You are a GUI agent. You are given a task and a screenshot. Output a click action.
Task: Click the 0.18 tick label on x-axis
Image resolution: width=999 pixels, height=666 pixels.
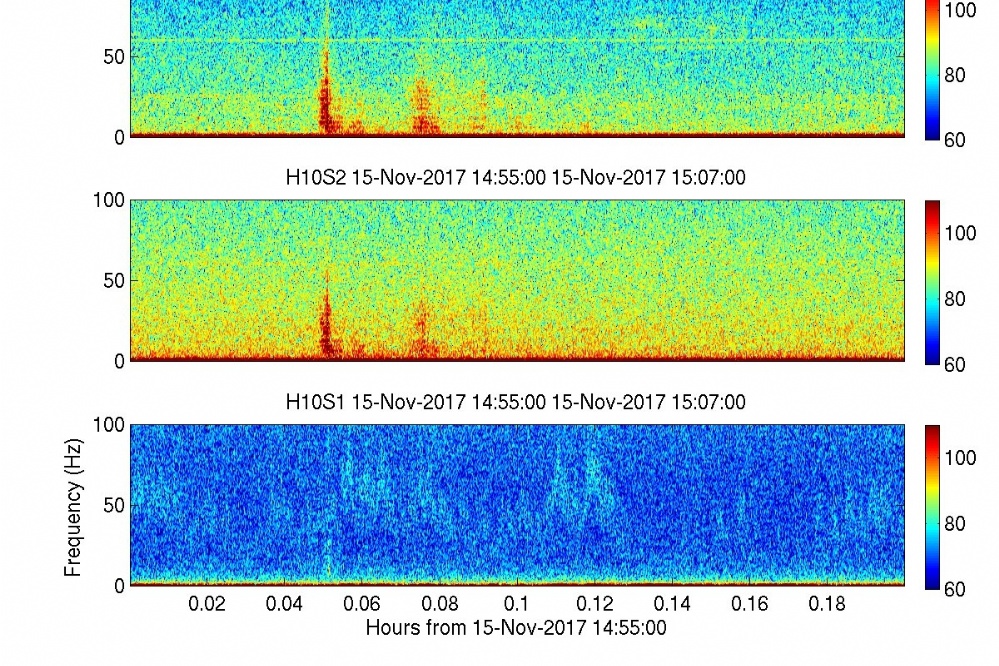pyautogui.click(x=826, y=605)
